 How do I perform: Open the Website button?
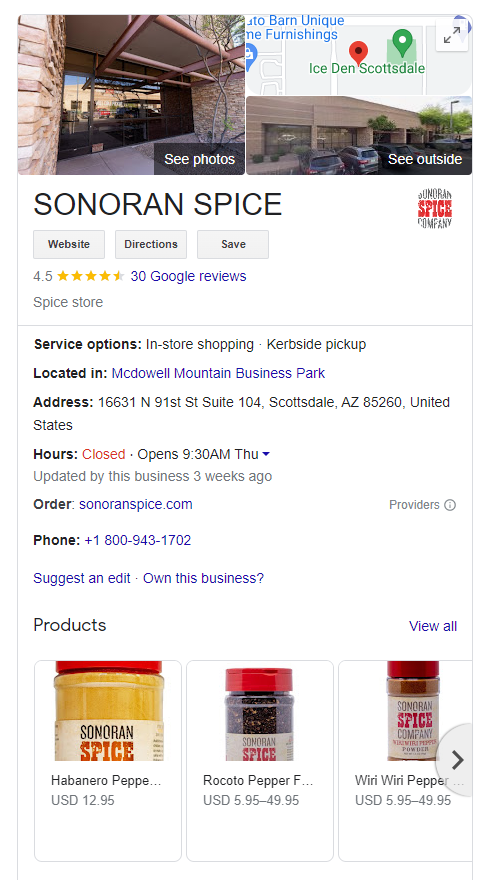click(69, 244)
